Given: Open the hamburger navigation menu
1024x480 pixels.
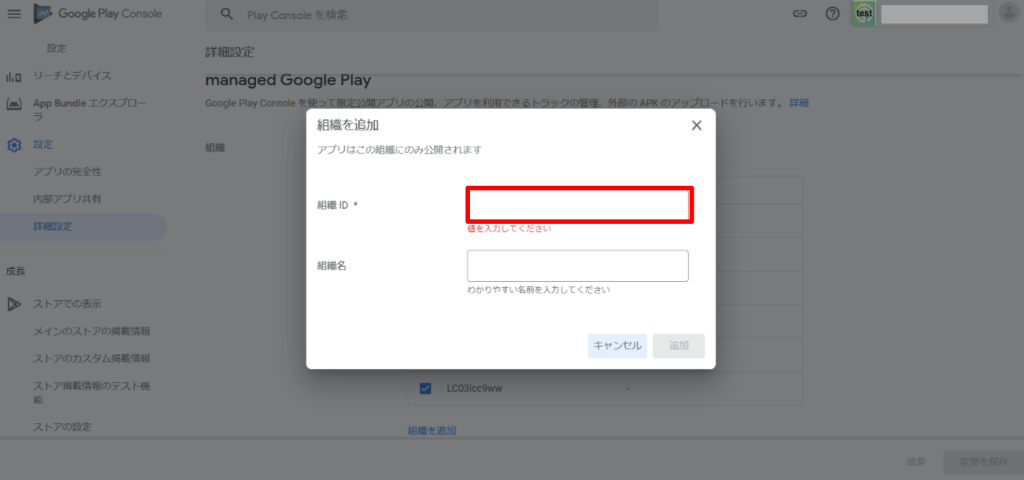Looking at the screenshot, I should point(14,14).
